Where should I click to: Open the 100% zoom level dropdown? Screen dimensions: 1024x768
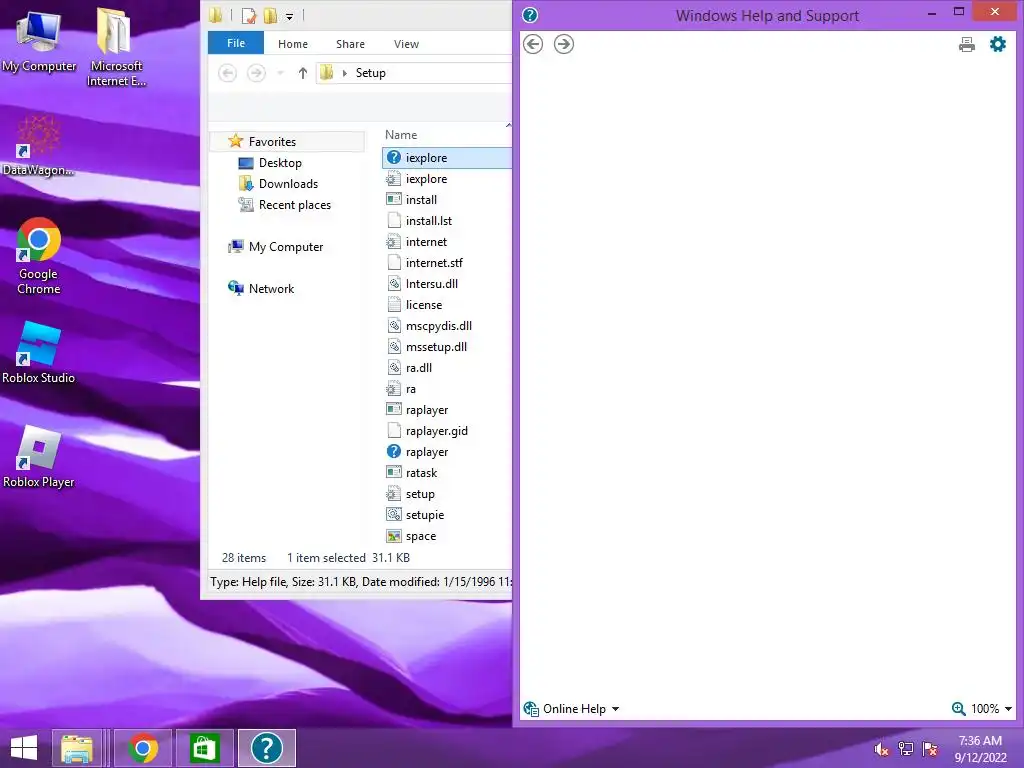tap(982, 709)
